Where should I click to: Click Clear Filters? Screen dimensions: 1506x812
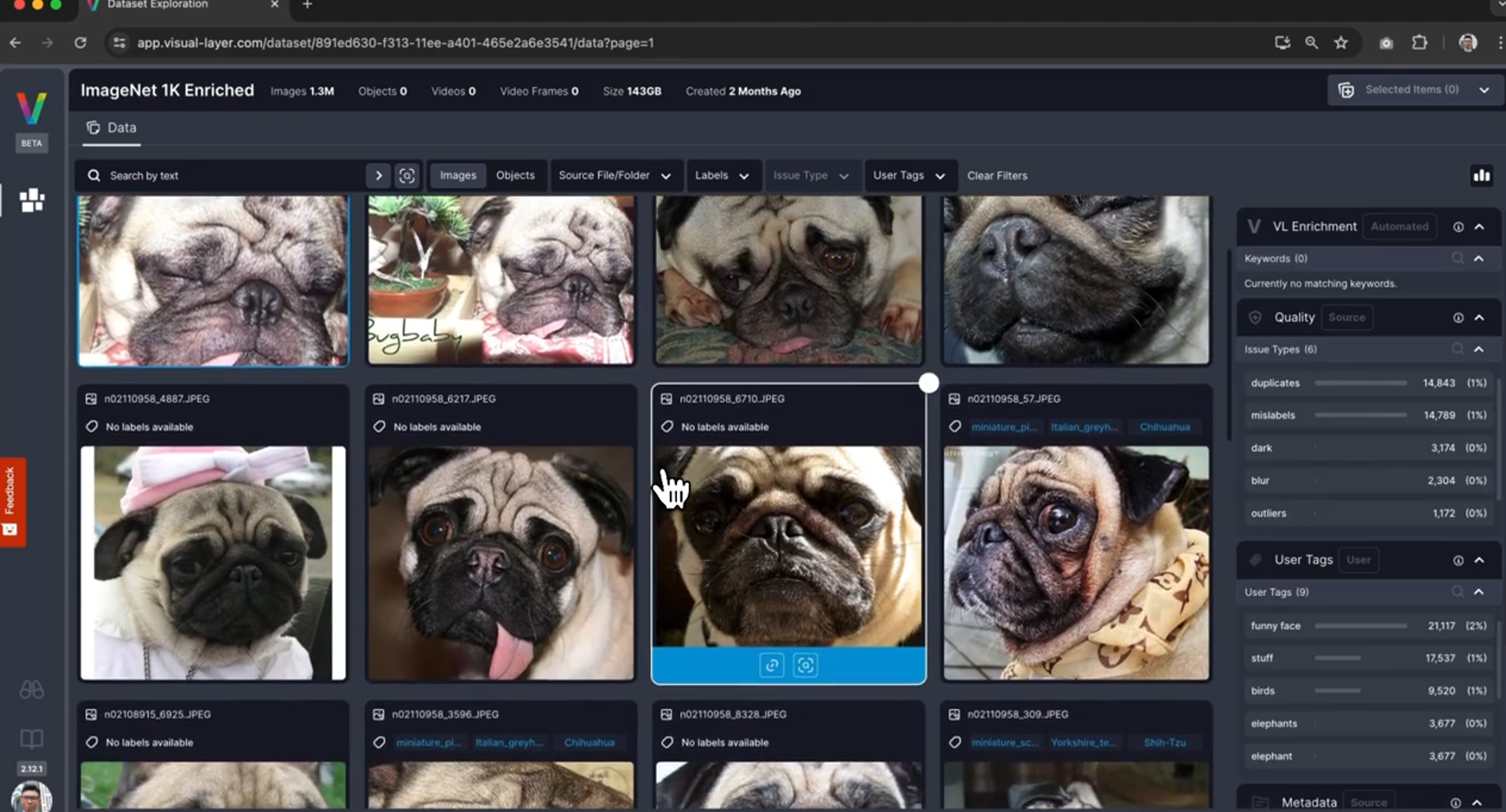(997, 176)
